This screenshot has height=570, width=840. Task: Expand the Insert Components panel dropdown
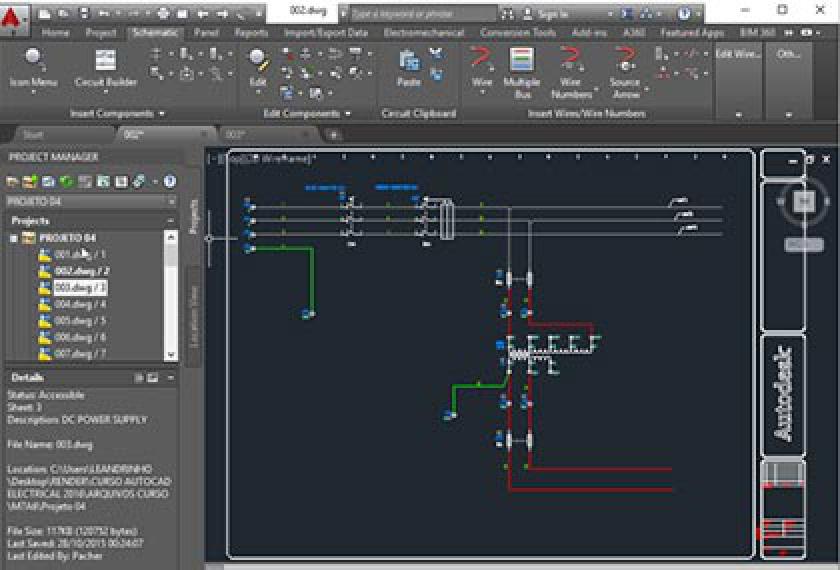point(162,114)
